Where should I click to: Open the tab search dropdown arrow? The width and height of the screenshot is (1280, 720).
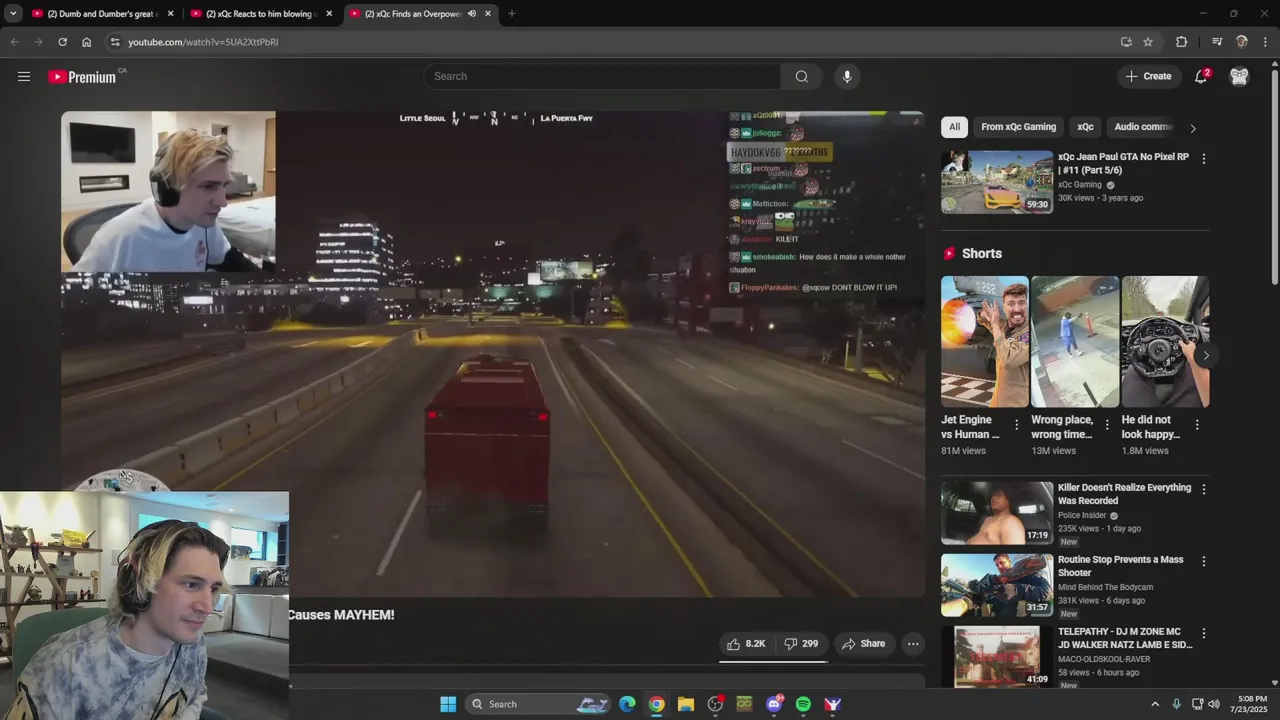tap(13, 14)
